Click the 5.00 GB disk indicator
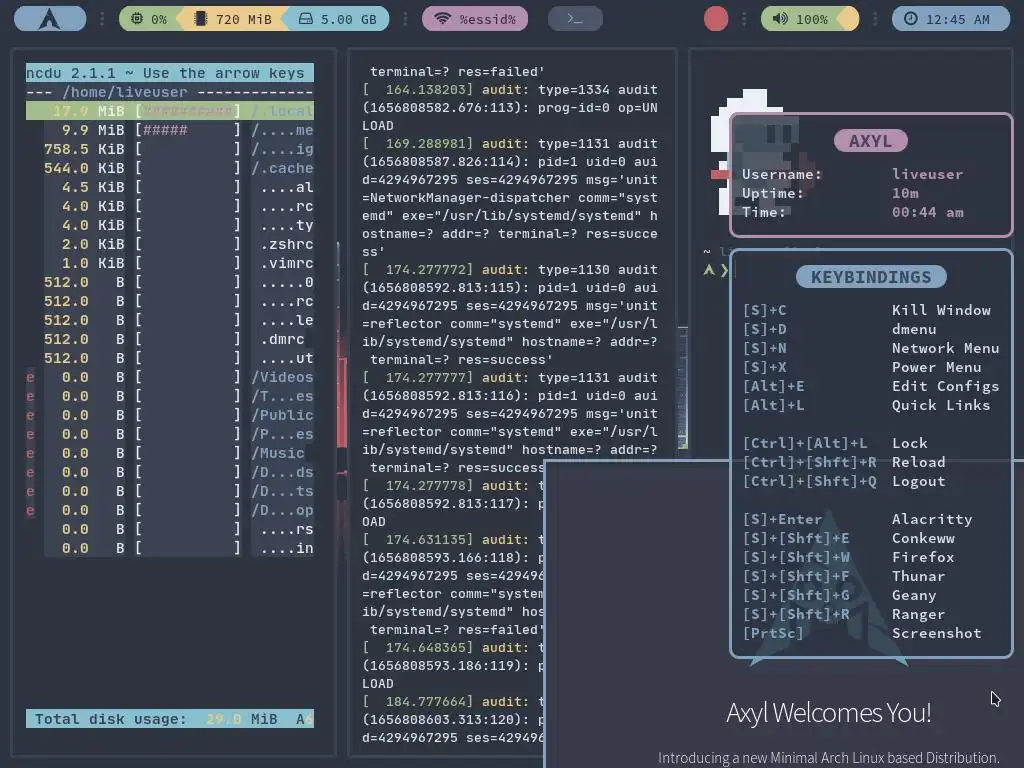 [x=338, y=19]
